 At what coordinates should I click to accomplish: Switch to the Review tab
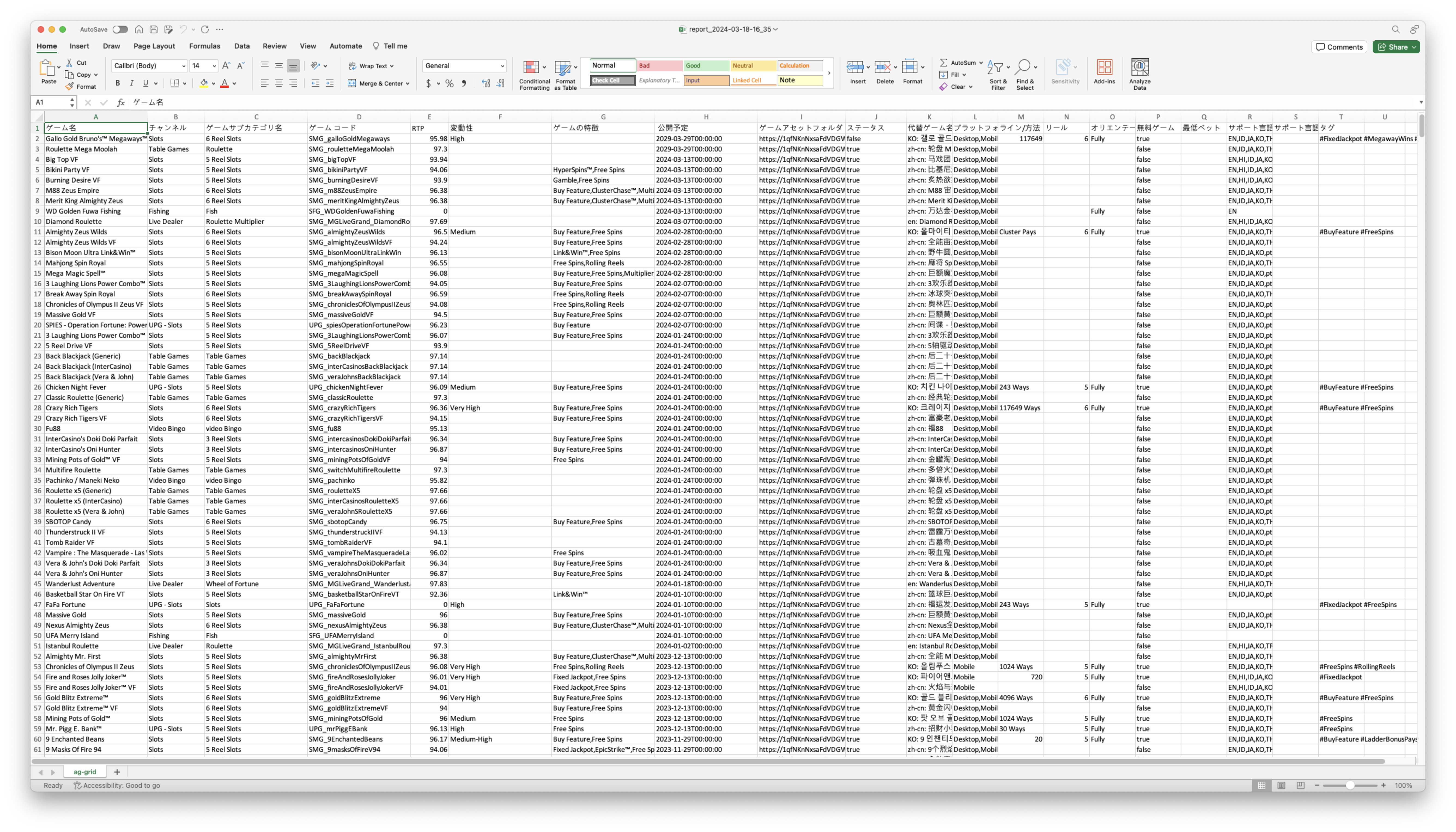tap(274, 46)
